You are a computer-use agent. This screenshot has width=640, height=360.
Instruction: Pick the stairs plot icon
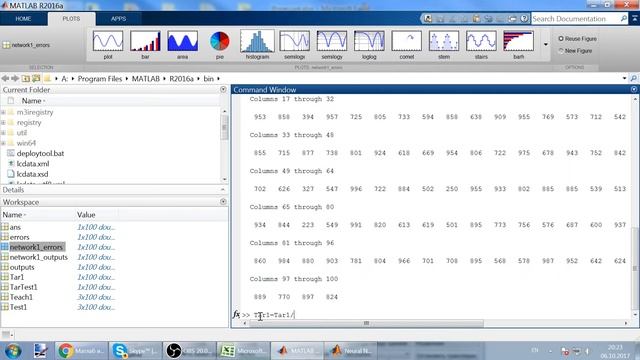coord(481,45)
